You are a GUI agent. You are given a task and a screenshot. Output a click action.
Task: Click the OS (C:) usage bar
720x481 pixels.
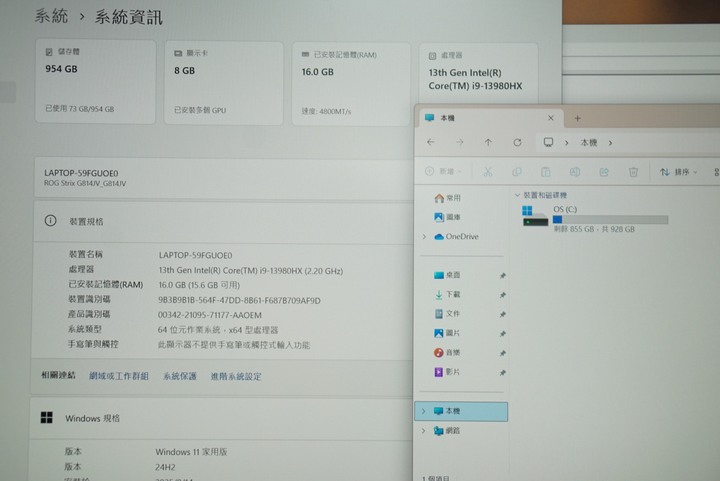(610, 220)
